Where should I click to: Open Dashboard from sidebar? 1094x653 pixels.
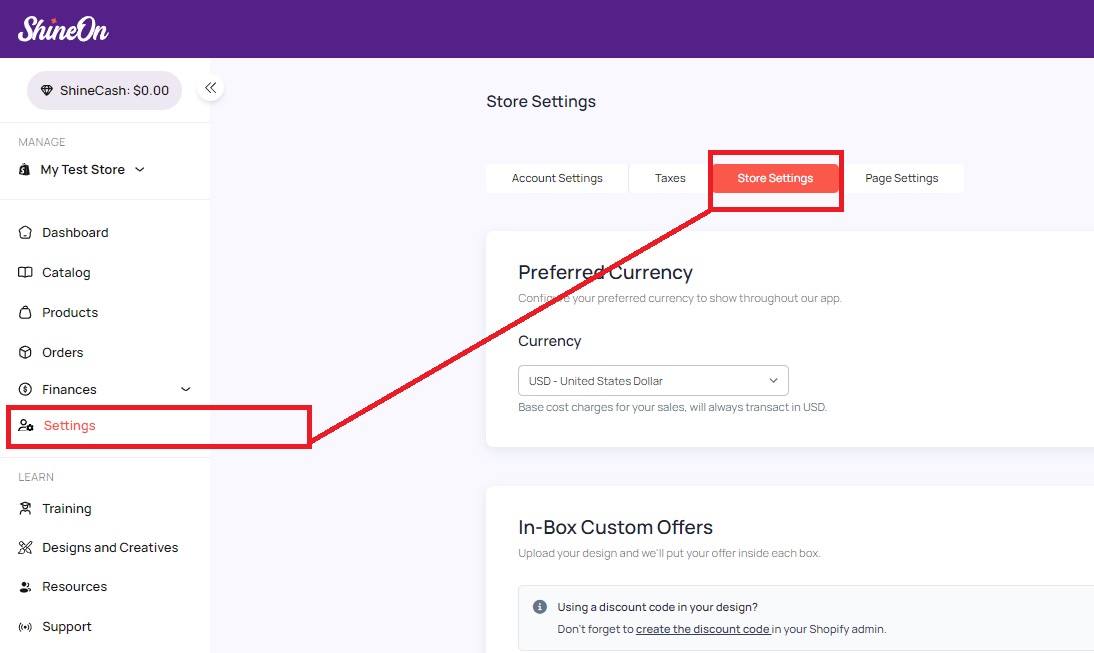pos(75,232)
